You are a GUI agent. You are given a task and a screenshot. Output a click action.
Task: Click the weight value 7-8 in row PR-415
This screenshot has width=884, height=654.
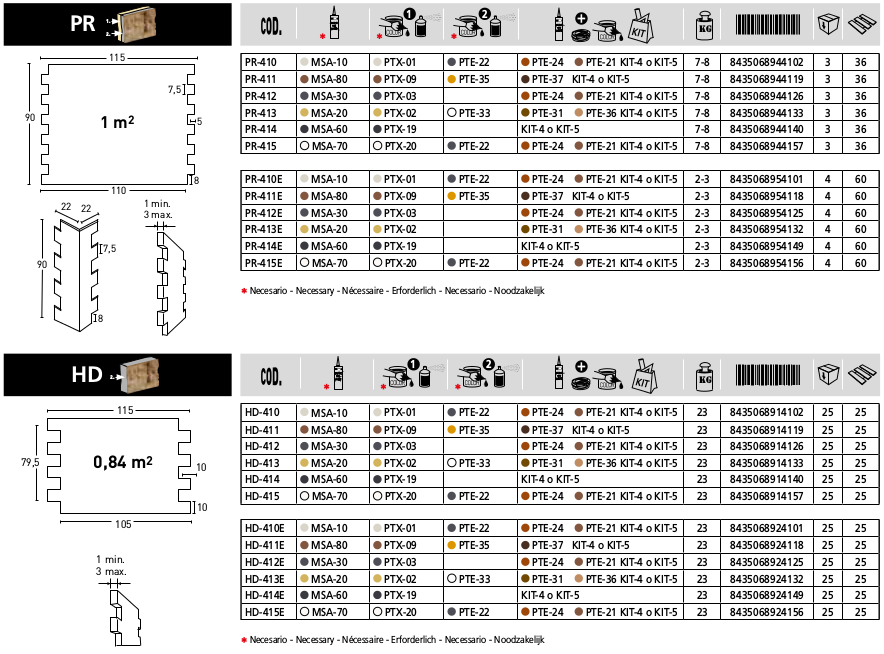702,146
